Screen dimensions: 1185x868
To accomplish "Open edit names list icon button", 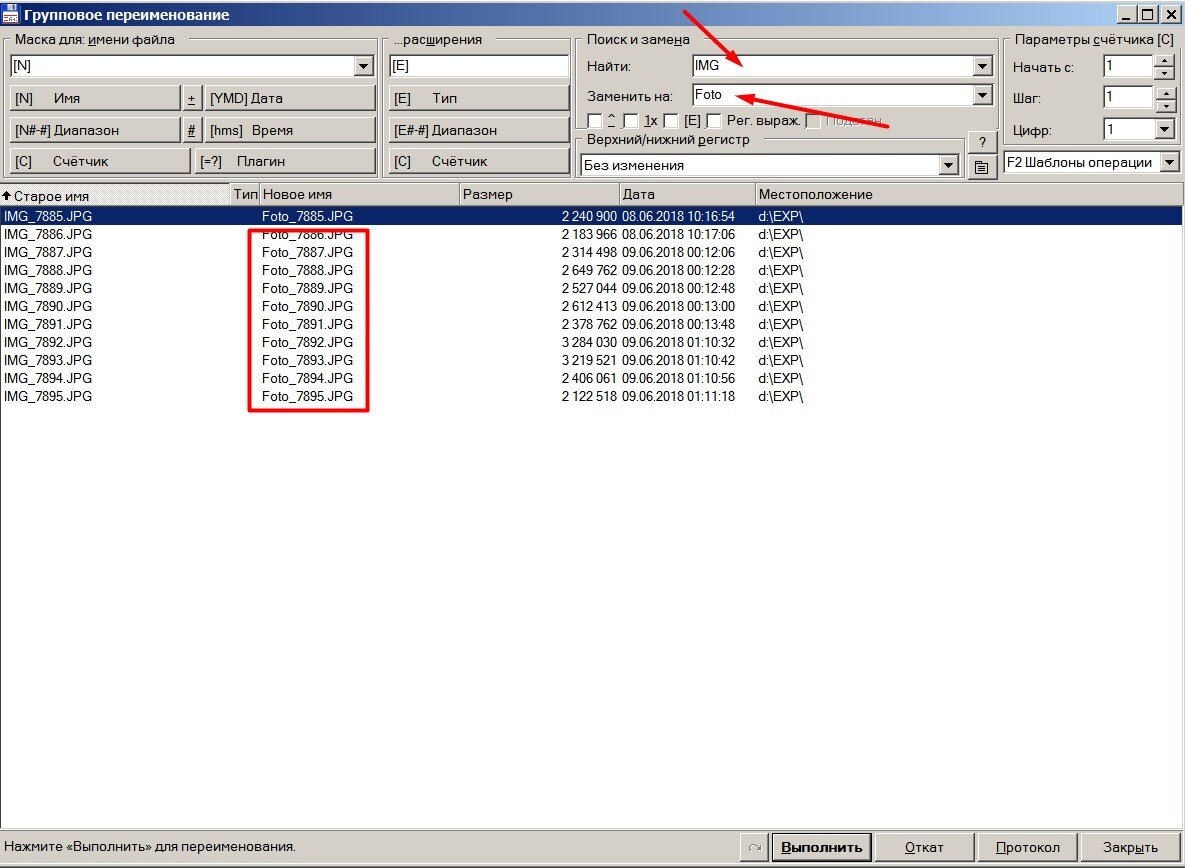I will tap(982, 167).
